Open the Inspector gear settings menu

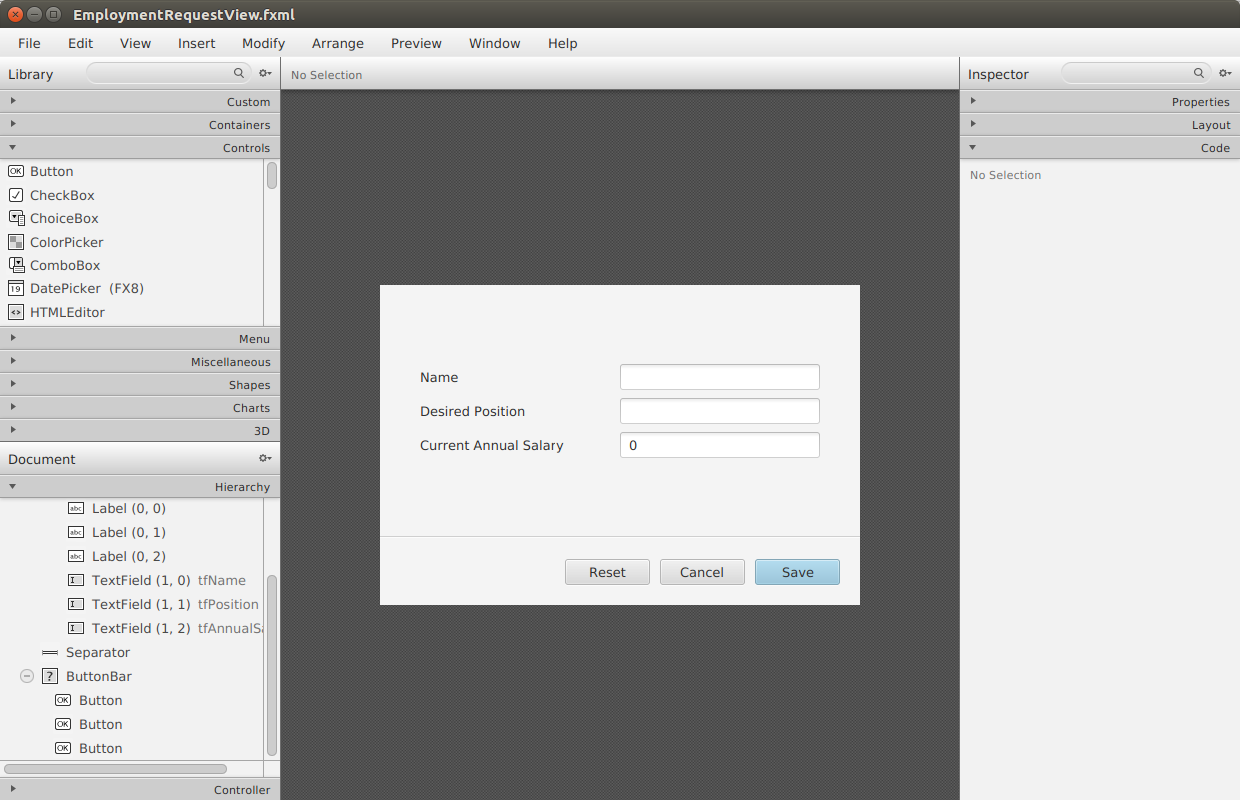[x=1224, y=74]
